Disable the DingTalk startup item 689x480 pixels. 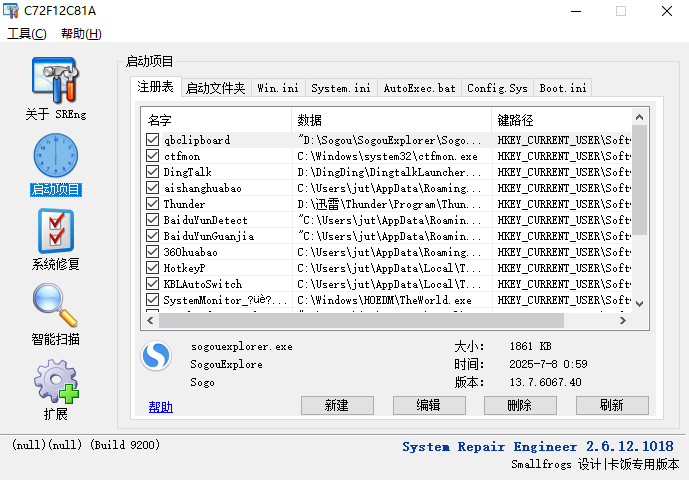[152, 172]
